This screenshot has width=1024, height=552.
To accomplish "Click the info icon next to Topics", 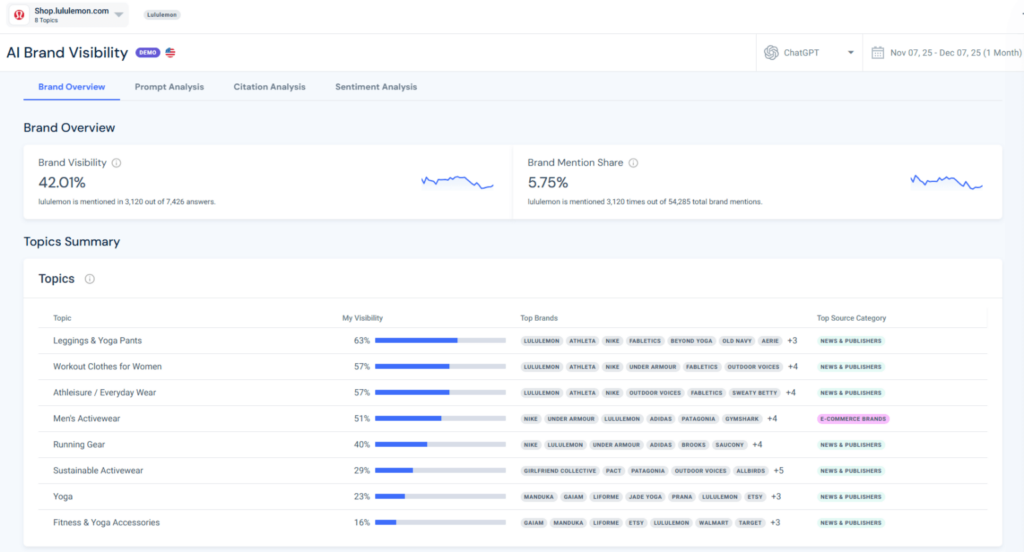I will click(90, 280).
